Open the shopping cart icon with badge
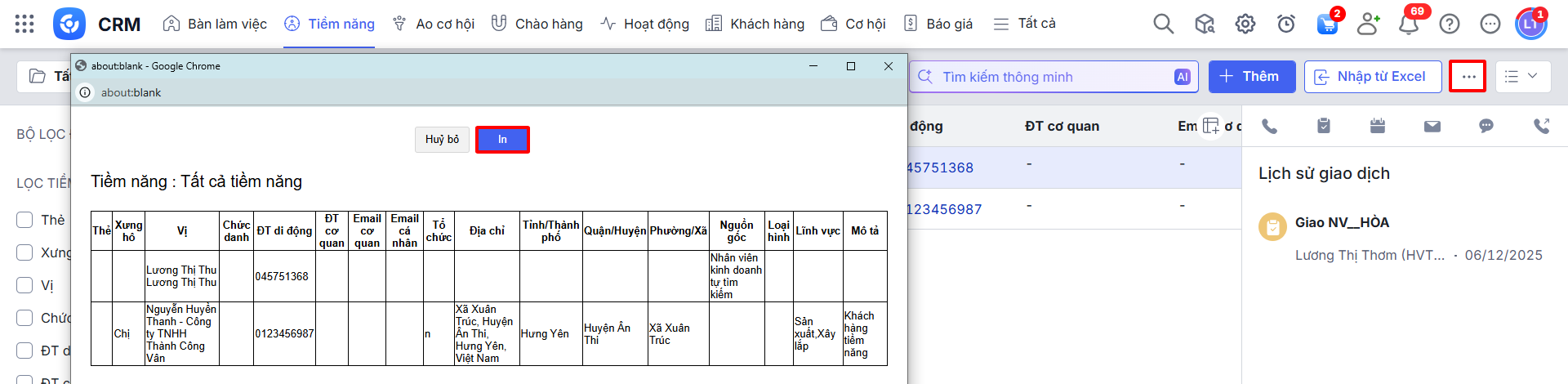This screenshot has width=1568, height=384. (1327, 24)
